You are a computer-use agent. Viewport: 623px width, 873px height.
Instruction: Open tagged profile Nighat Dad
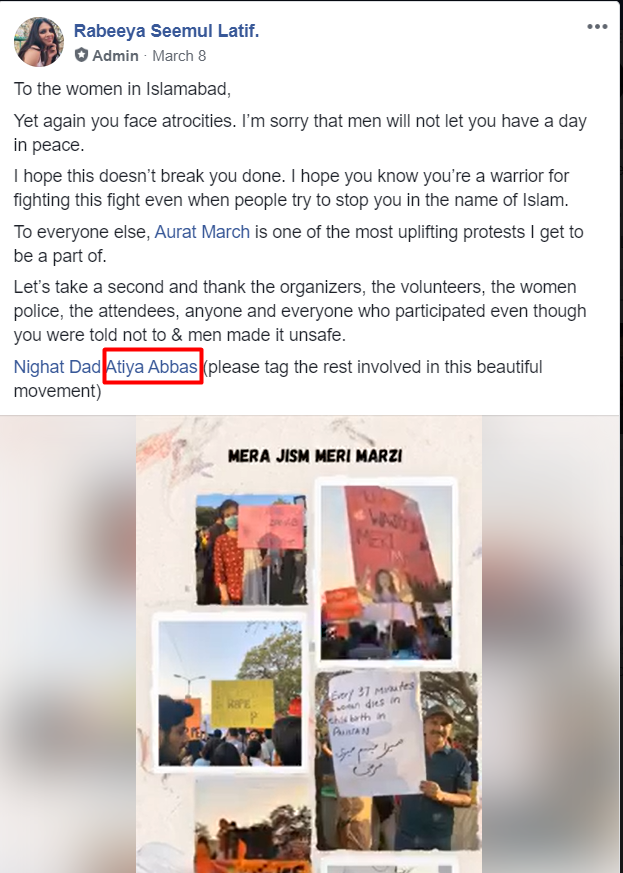(57, 367)
